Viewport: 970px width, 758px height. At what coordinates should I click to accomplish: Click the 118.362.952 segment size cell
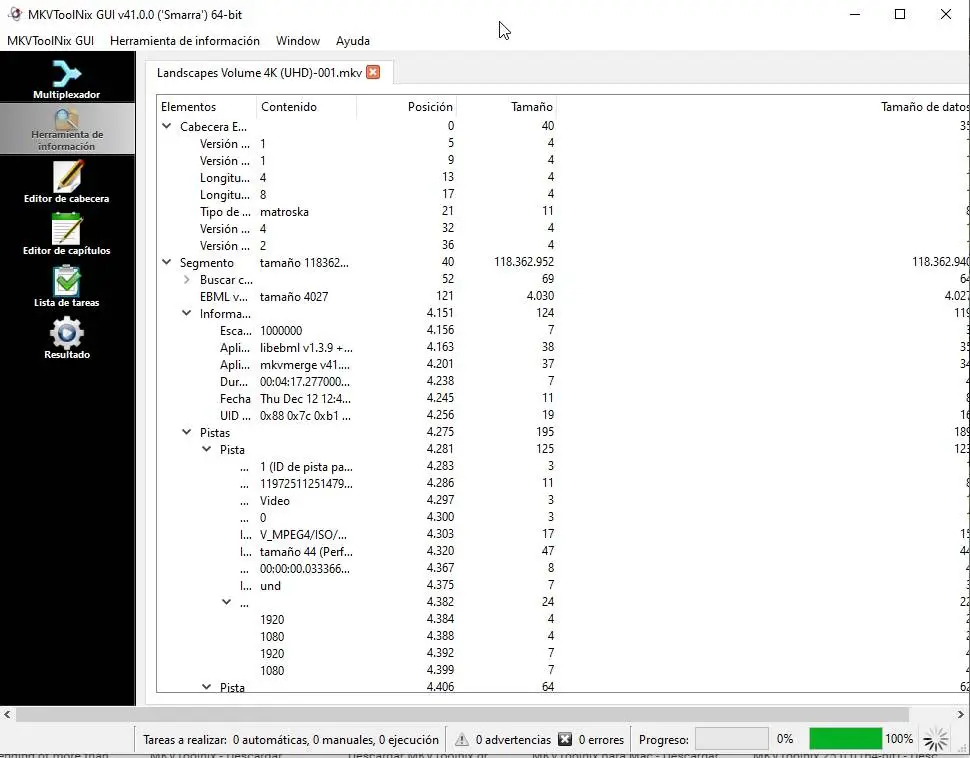click(x=523, y=262)
